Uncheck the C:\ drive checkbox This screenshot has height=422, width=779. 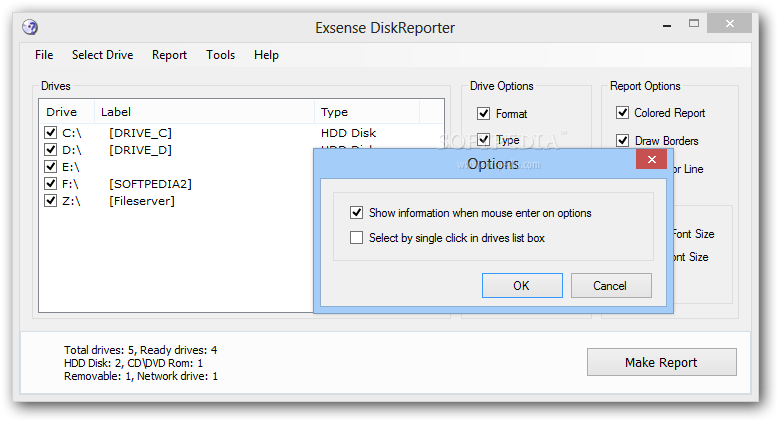51,132
